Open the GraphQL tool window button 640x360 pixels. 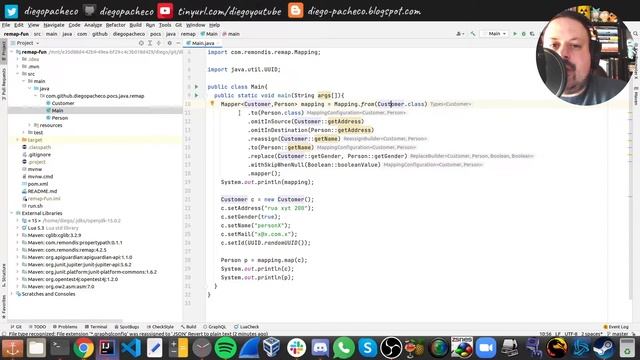pyautogui.click(x=214, y=327)
